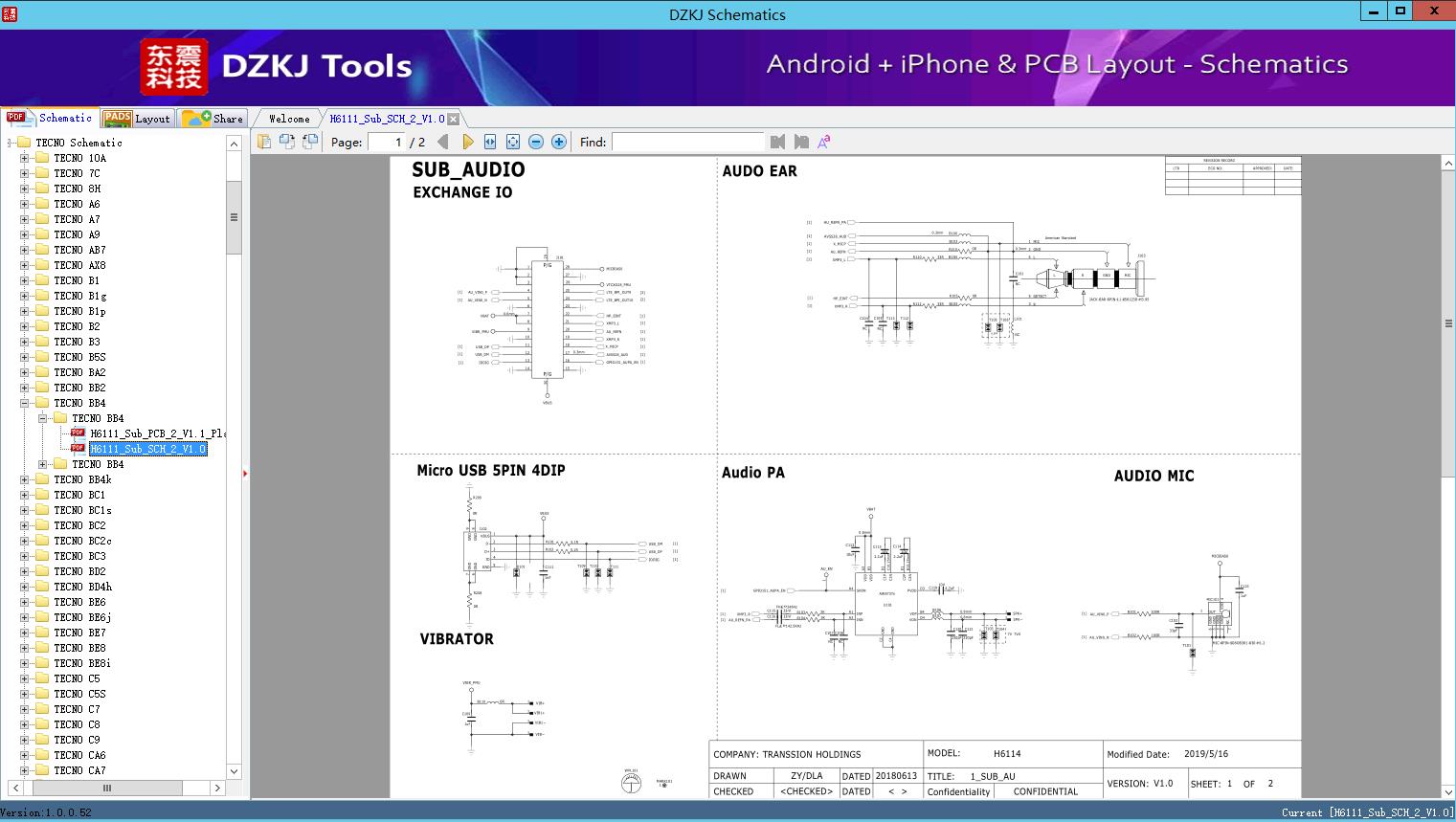The width and height of the screenshot is (1456, 822).
Task: Click the Find text field
Action: coord(688,142)
